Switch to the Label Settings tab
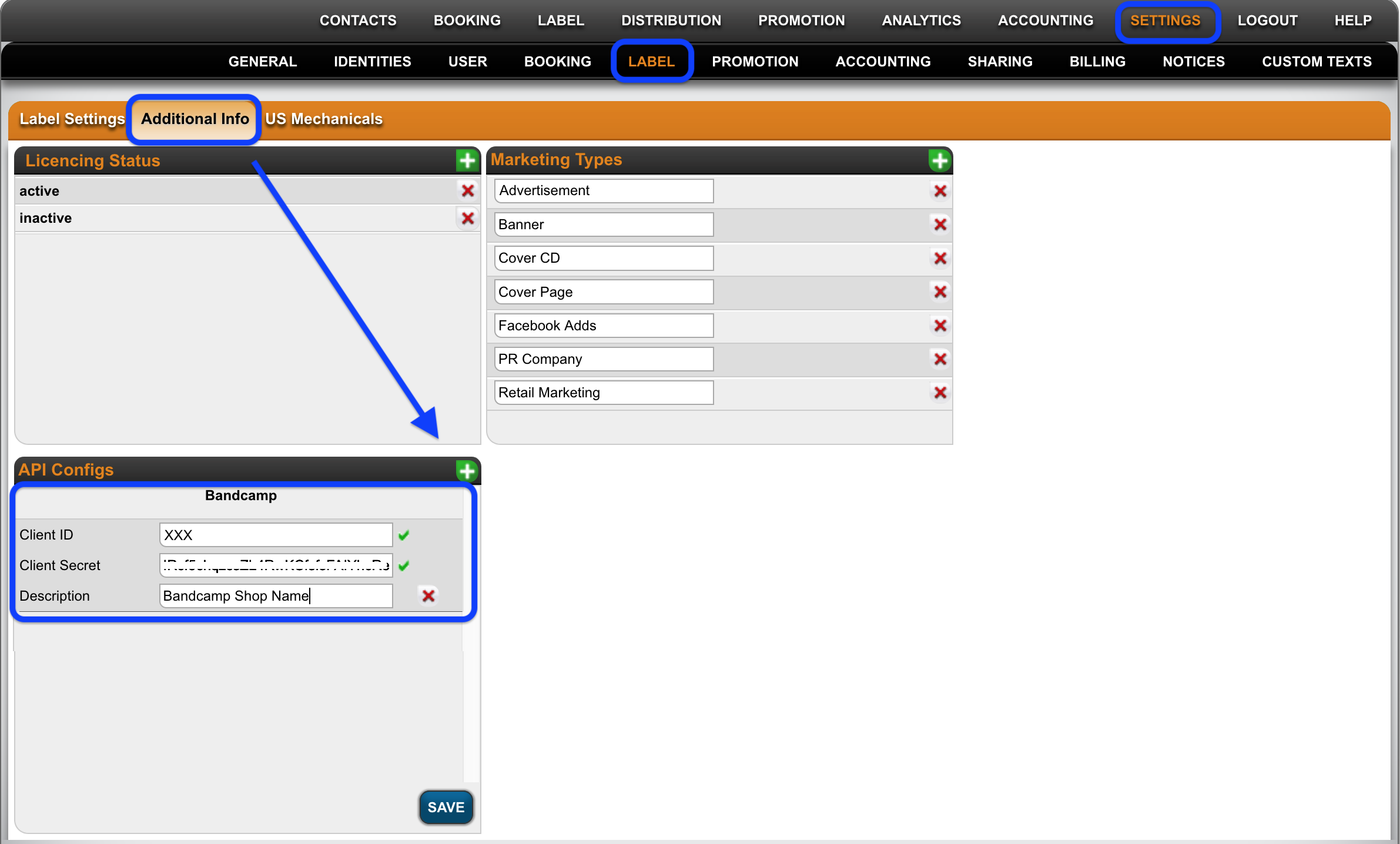1400x844 pixels. pos(72,119)
